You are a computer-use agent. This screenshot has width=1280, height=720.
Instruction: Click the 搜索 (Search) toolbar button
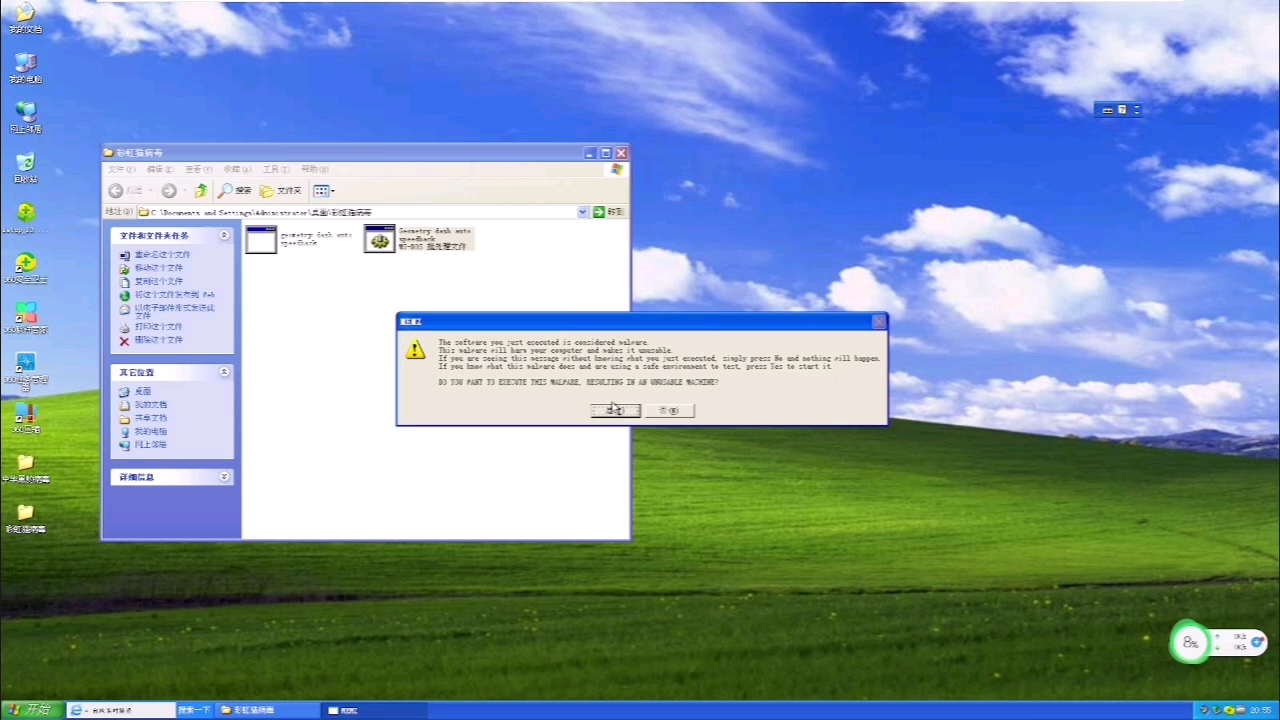point(236,191)
